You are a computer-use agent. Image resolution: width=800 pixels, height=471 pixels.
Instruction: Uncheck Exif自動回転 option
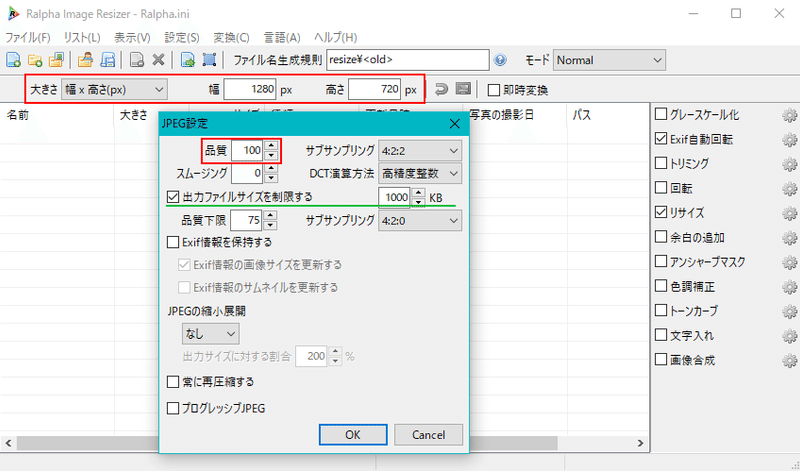661,138
